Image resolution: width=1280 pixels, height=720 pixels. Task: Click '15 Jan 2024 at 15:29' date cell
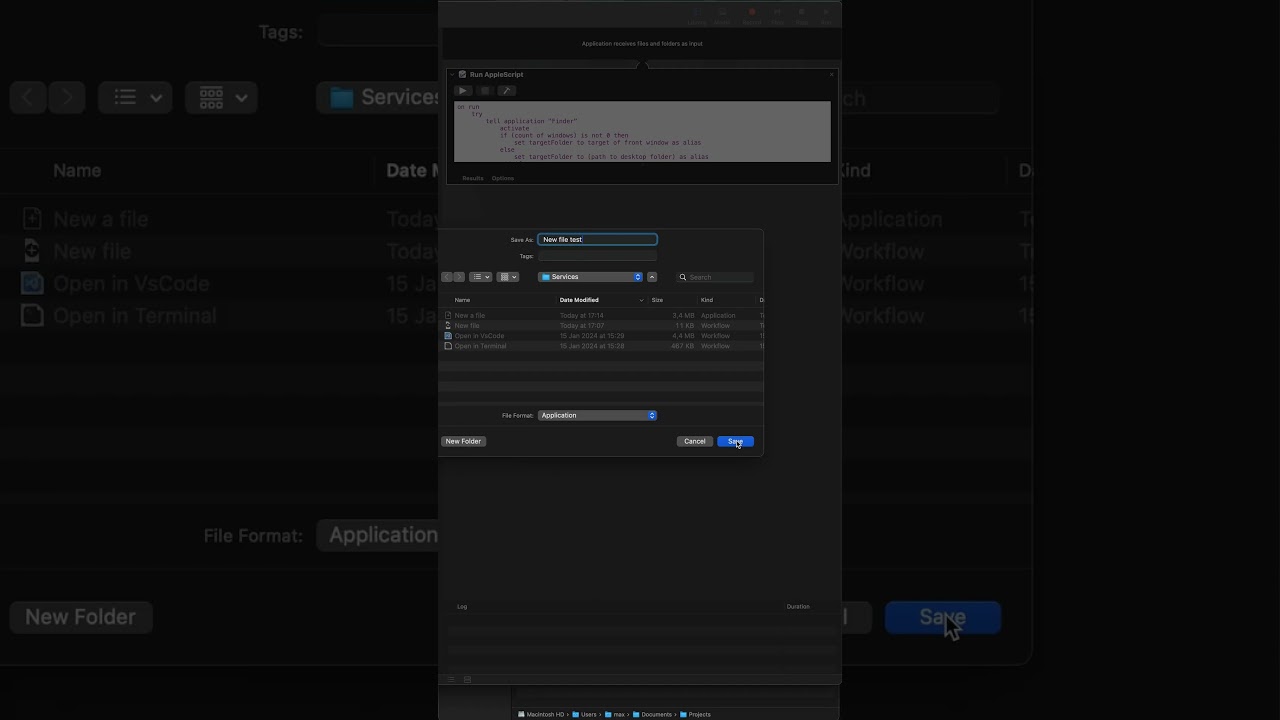[x=592, y=335]
